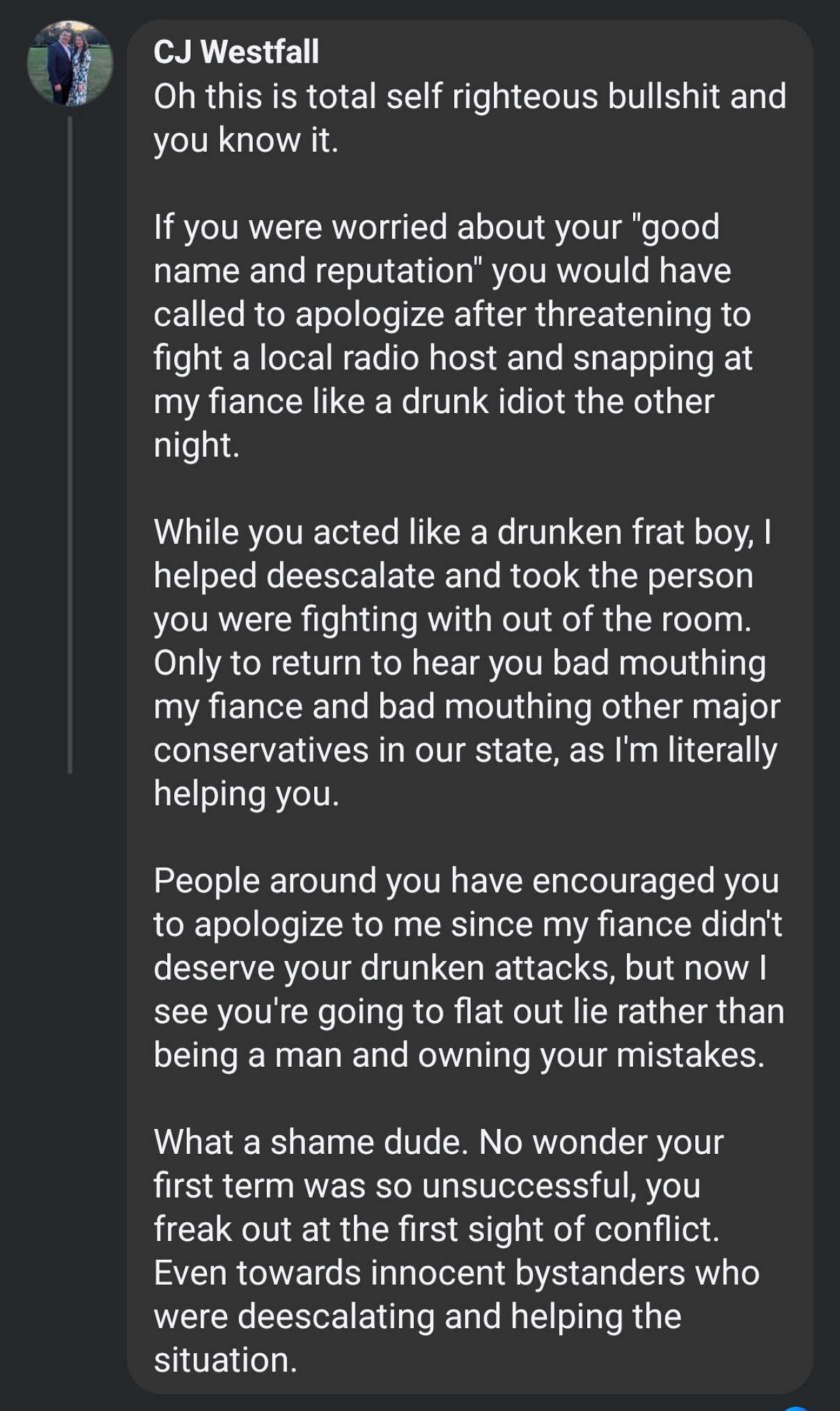Click the word "situation." ending the comment

(226, 1360)
